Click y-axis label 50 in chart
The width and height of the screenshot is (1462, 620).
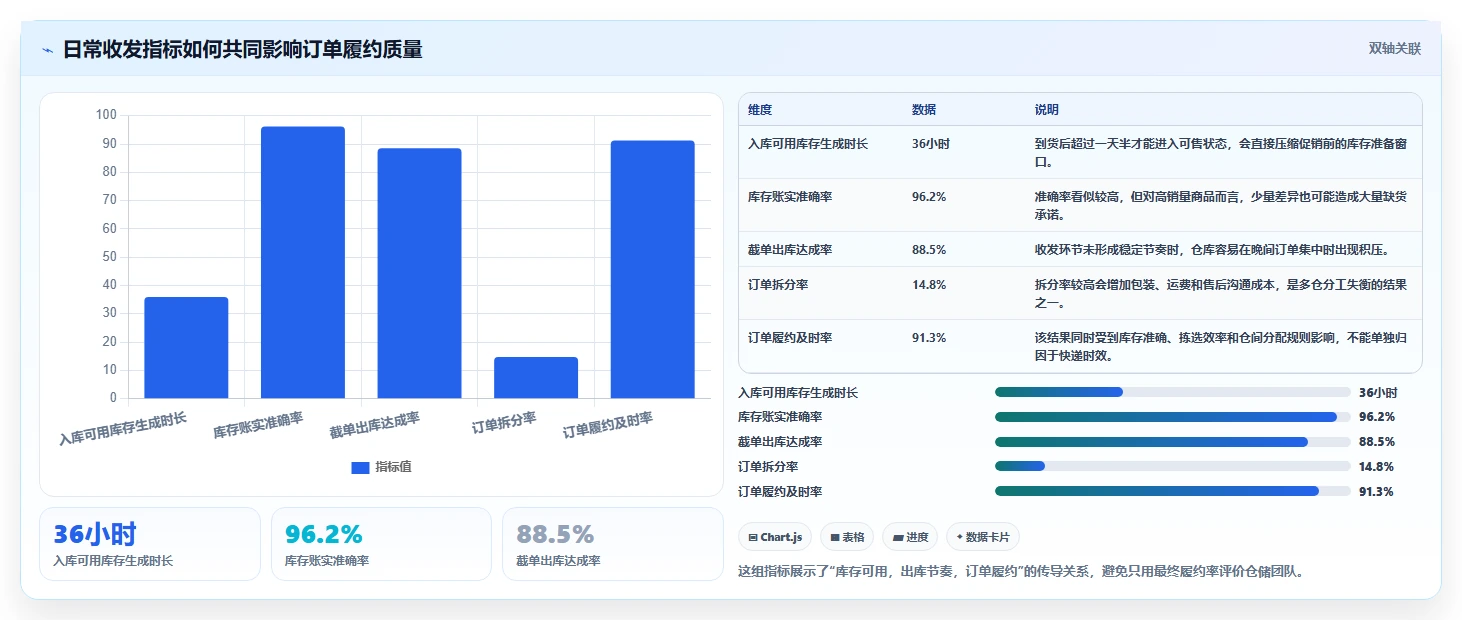click(x=111, y=257)
